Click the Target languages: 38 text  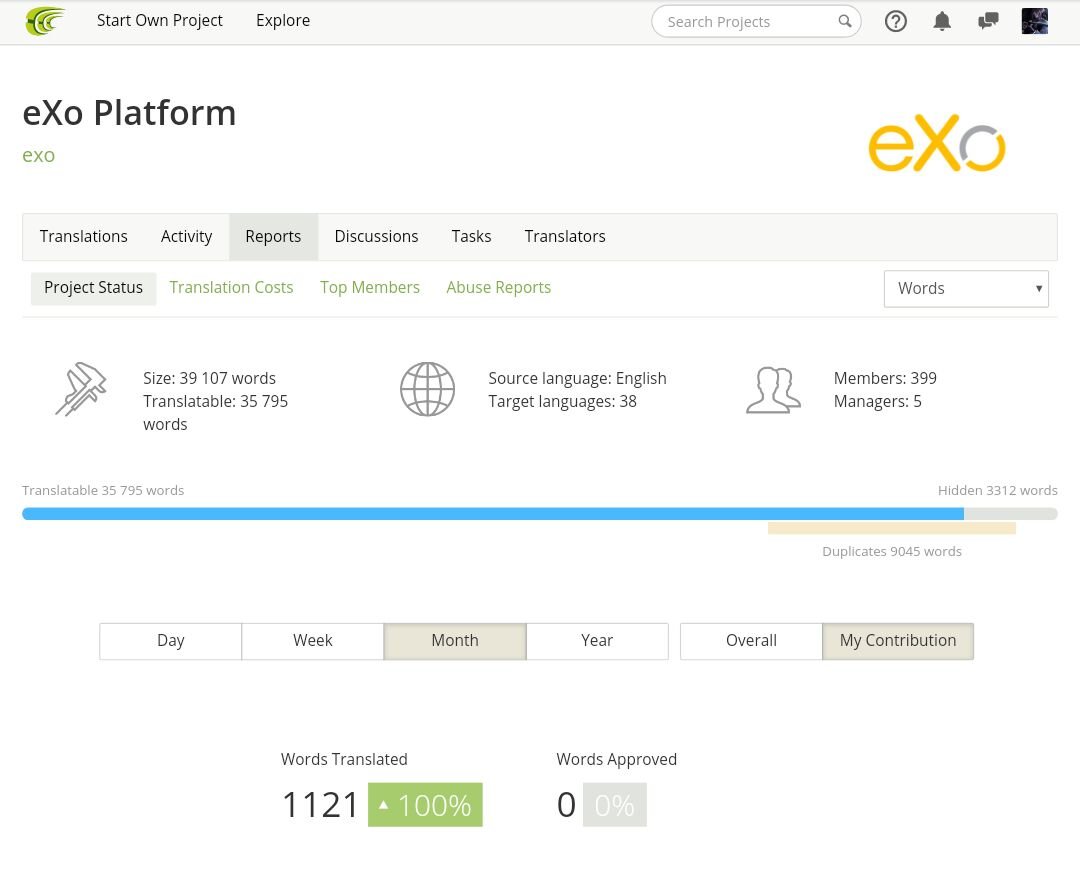point(562,401)
